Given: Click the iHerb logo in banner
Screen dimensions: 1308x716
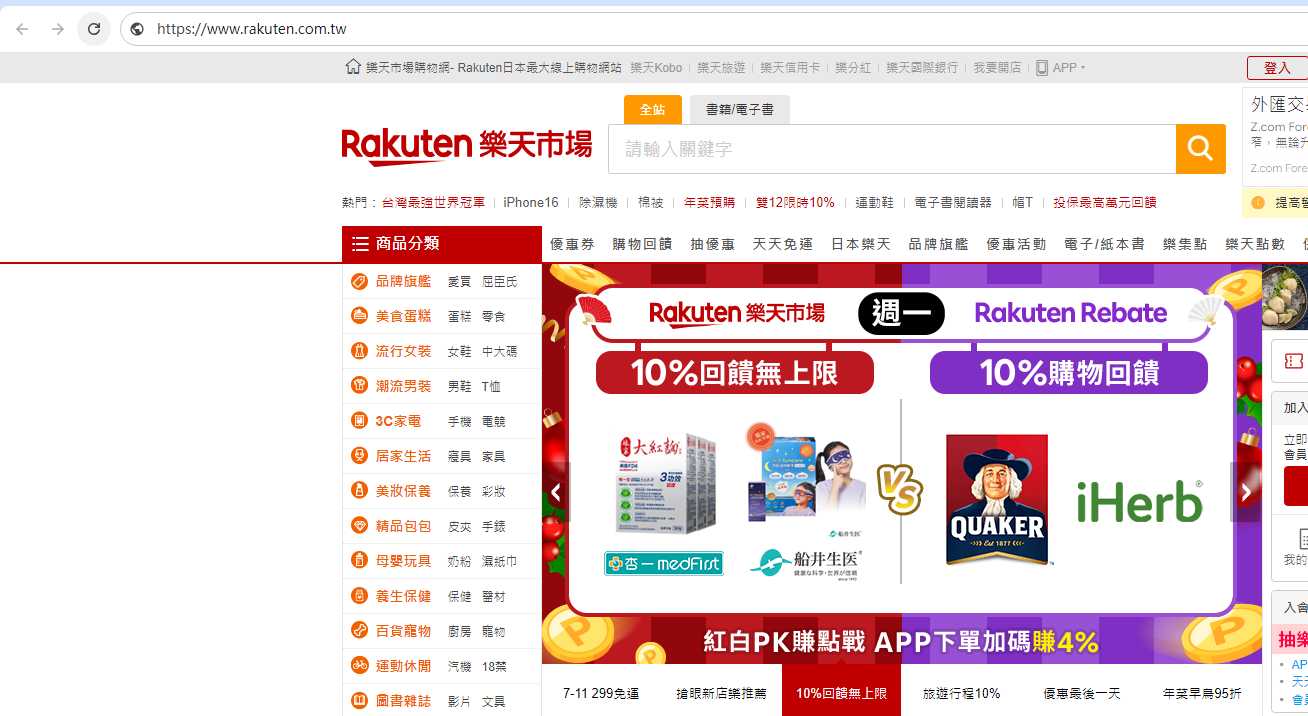Looking at the screenshot, I should coord(1140,501).
